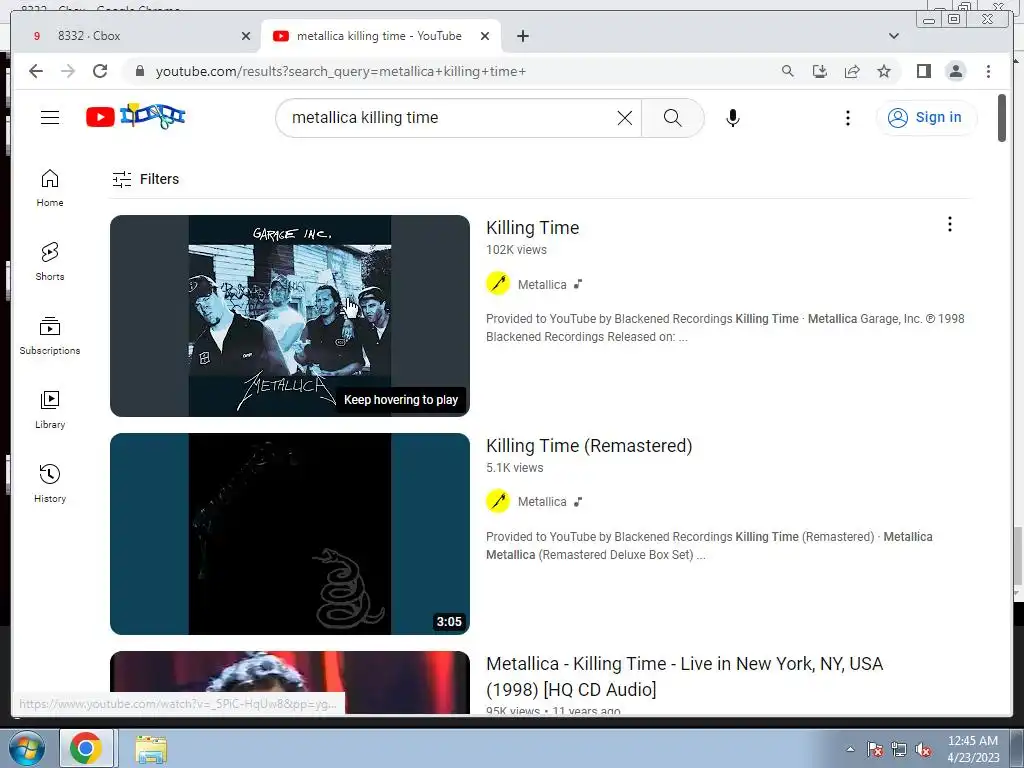Open the black album Killing Time thumbnail
This screenshot has height=768, width=1024.
point(290,534)
